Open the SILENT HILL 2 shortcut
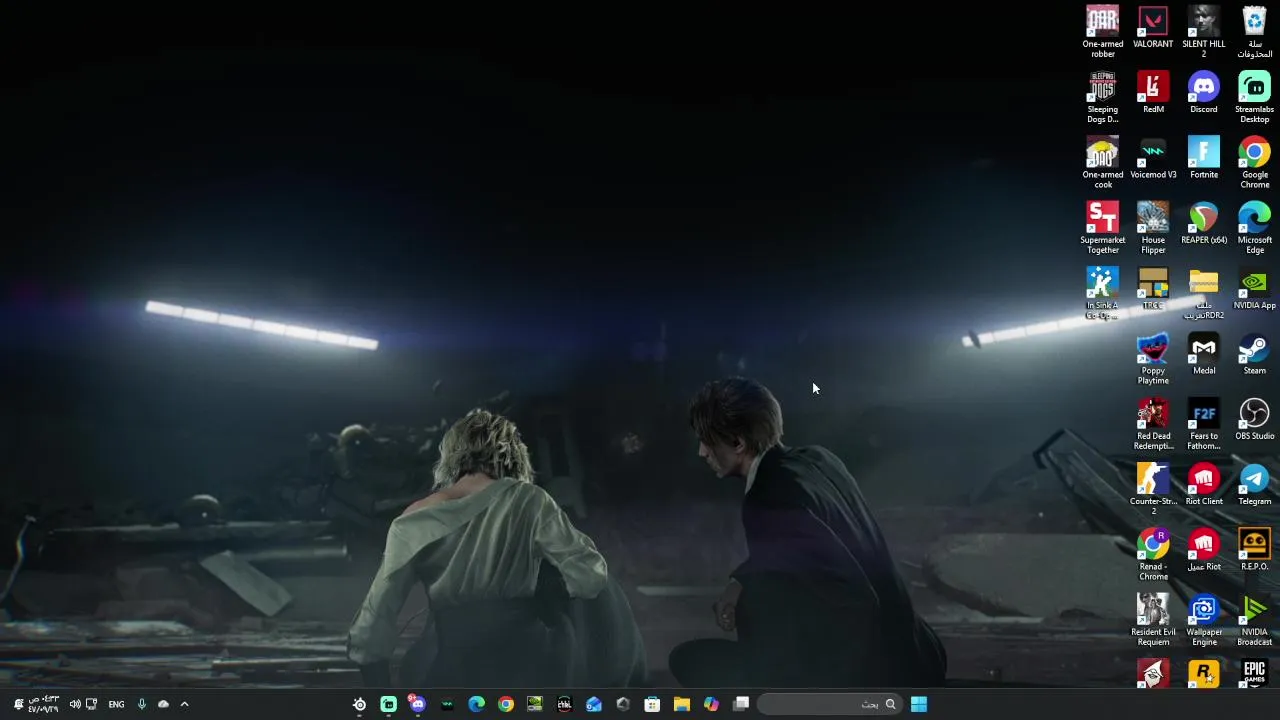The width and height of the screenshot is (1280, 720). click(x=1203, y=32)
